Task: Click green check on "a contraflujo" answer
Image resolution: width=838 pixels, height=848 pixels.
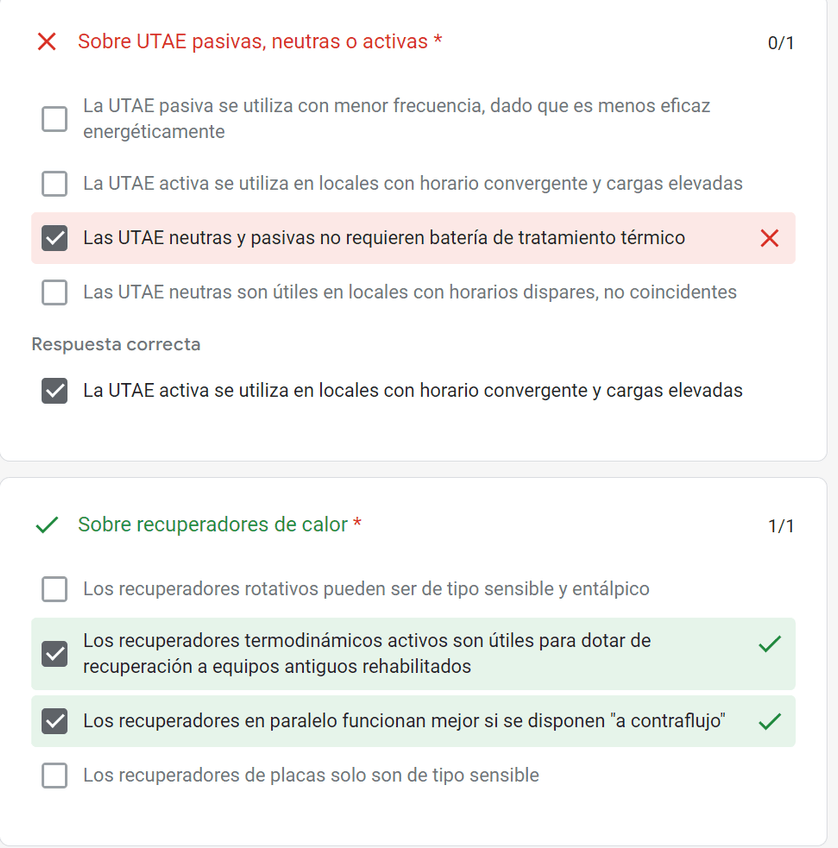Action: [769, 721]
